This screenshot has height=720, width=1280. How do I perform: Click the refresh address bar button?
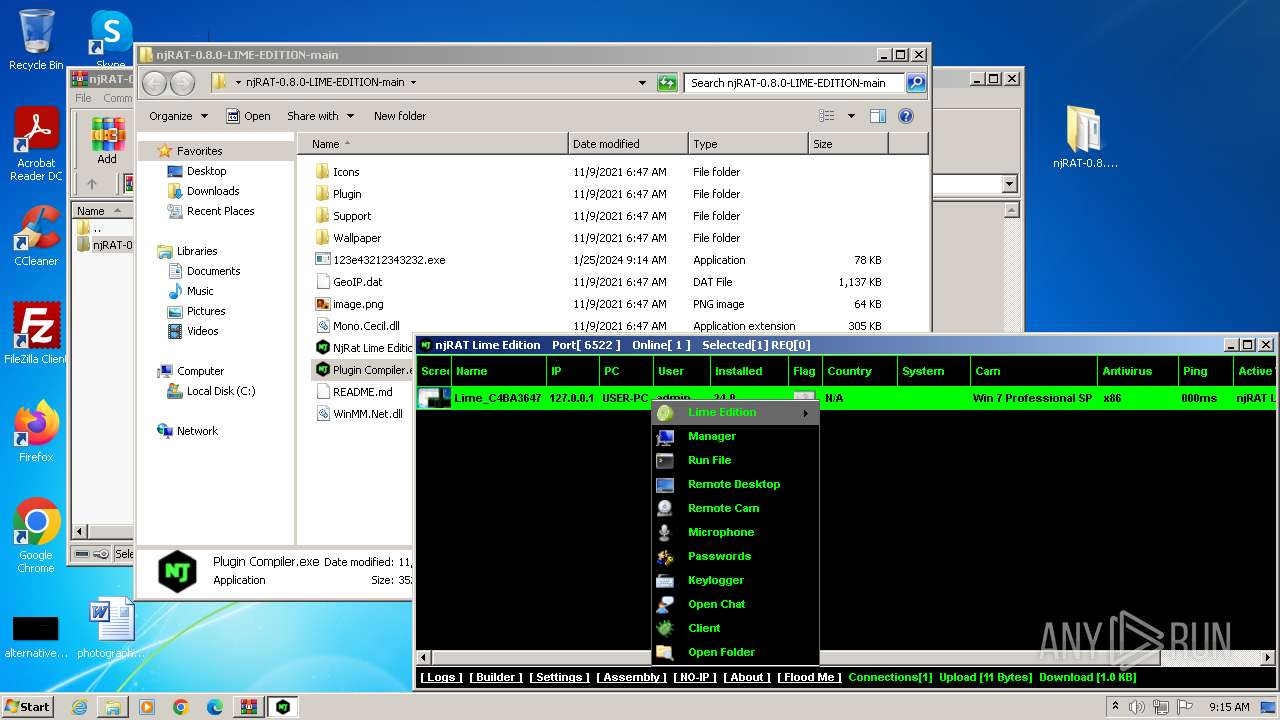pos(667,83)
